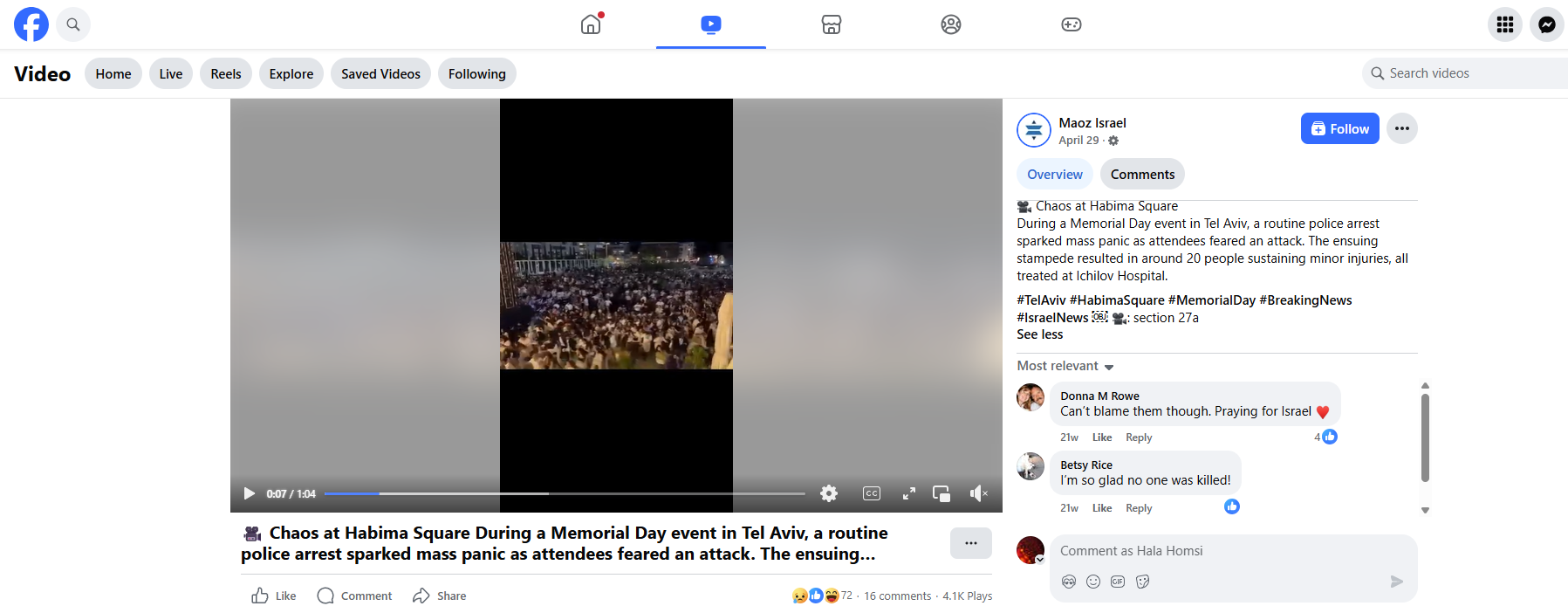Go to Home feed icon
Viewport: 1568px width, 613px height.
tap(592, 24)
